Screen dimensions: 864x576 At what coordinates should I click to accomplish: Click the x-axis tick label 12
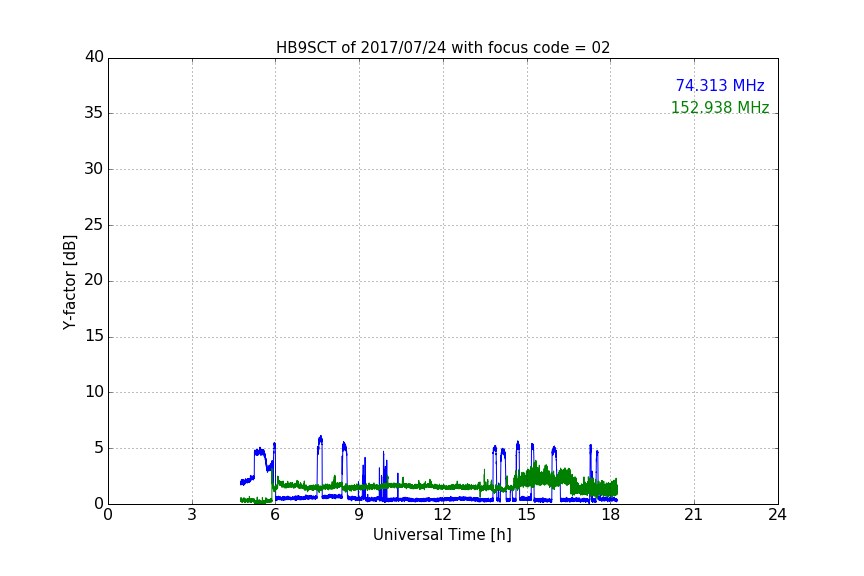coord(443,515)
